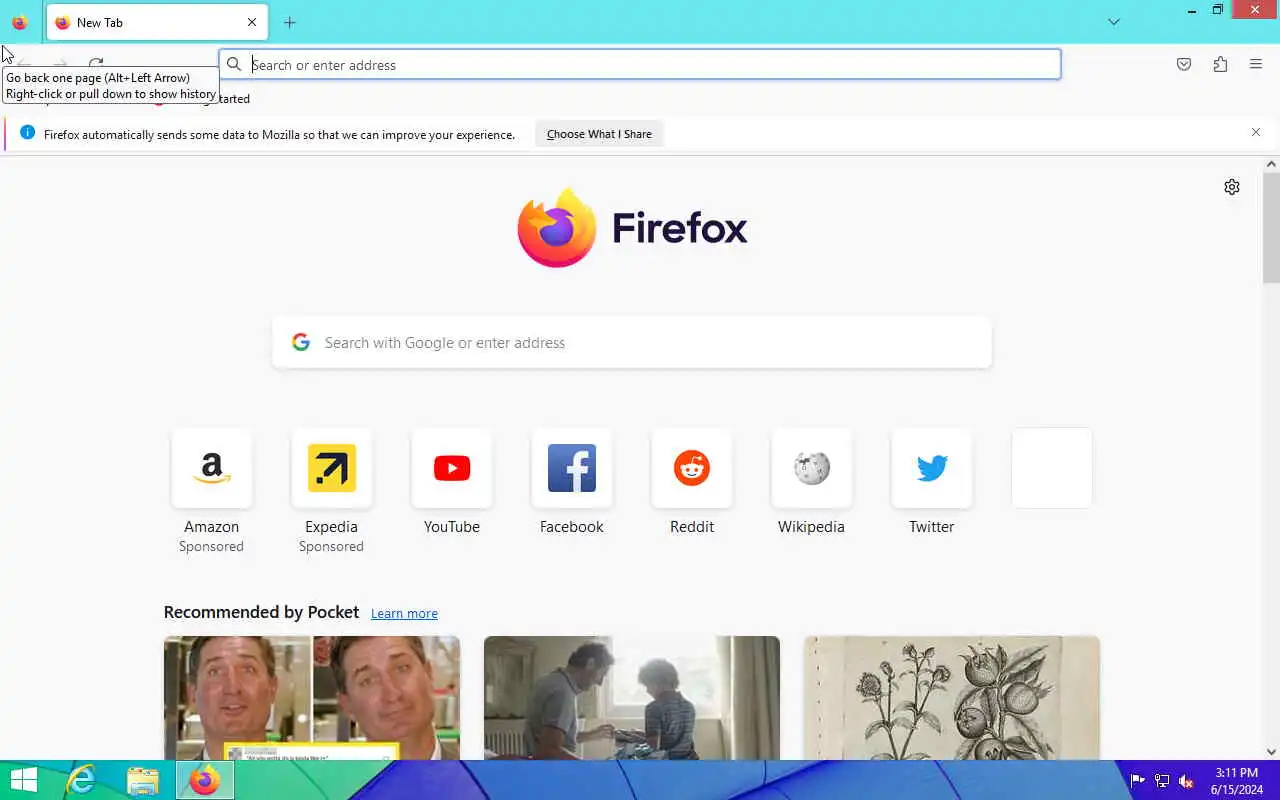
Task: Open the new tab personalize gear icon
Action: (1232, 187)
